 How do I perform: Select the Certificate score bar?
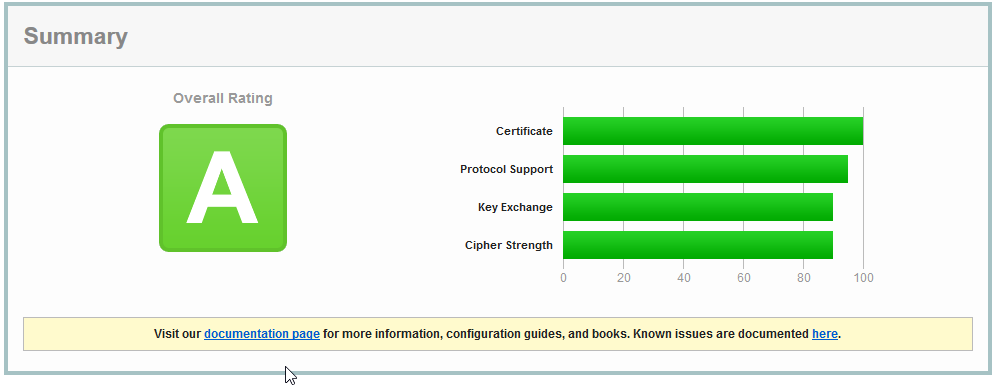(x=713, y=131)
